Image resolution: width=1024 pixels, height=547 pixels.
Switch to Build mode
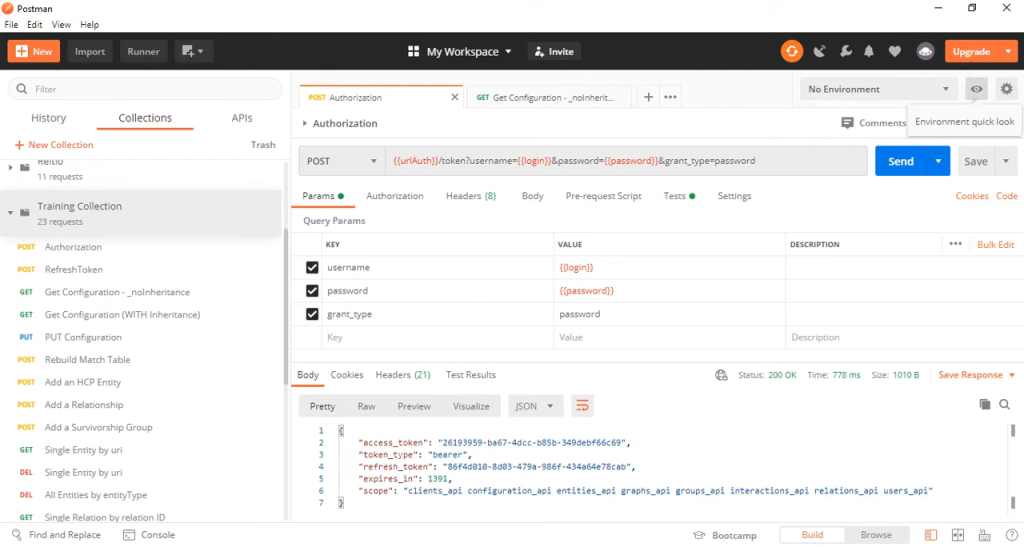tap(812, 535)
